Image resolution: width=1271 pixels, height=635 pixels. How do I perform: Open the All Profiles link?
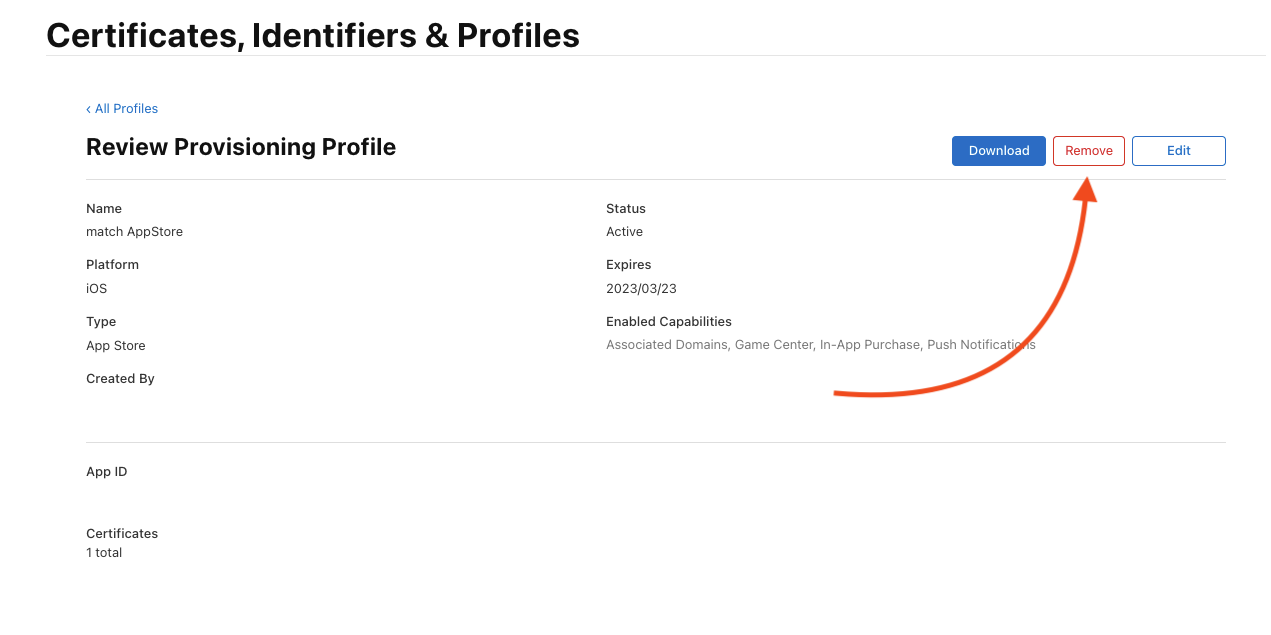(x=126, y=108)
